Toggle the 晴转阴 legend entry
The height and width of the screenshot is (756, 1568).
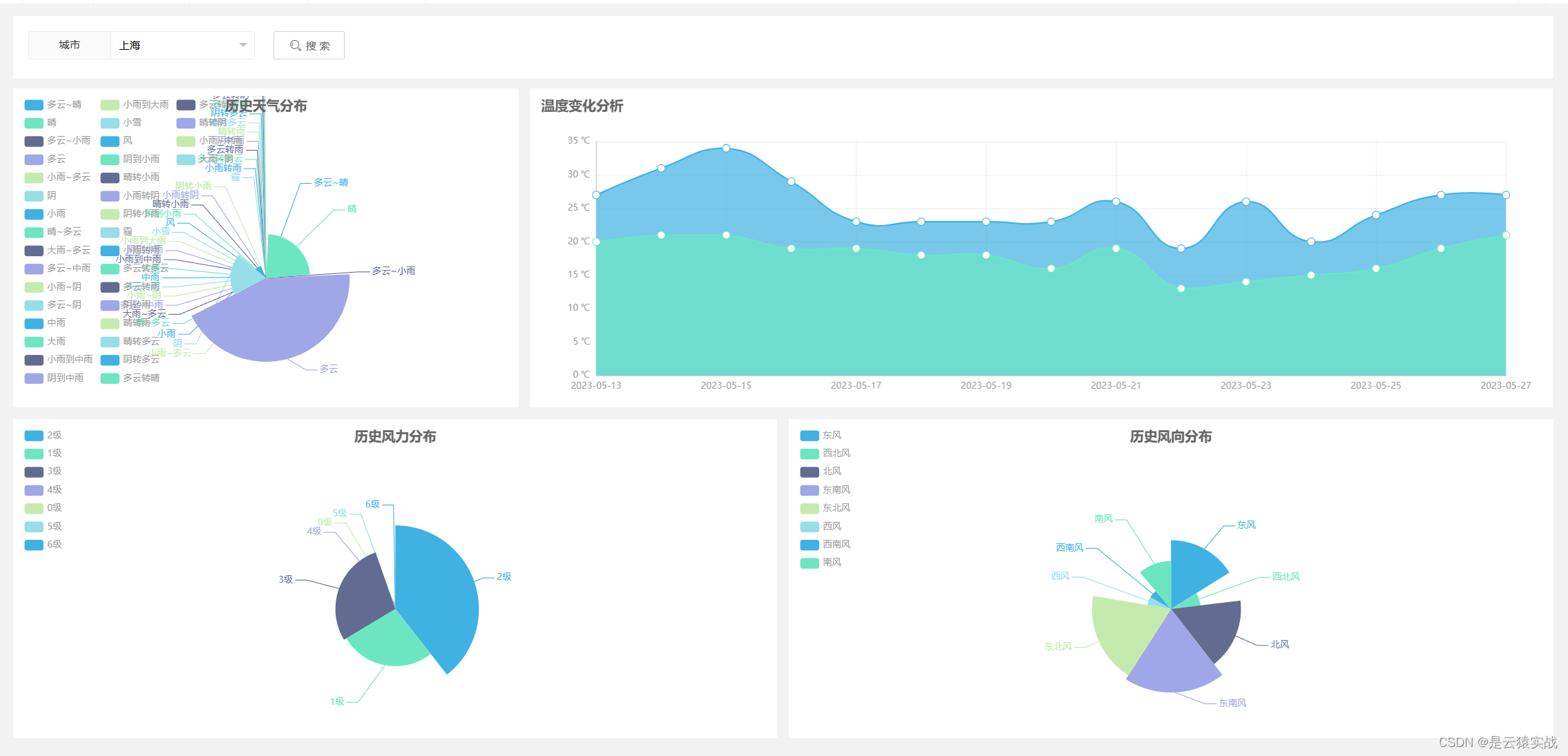(x=202, y=122)
